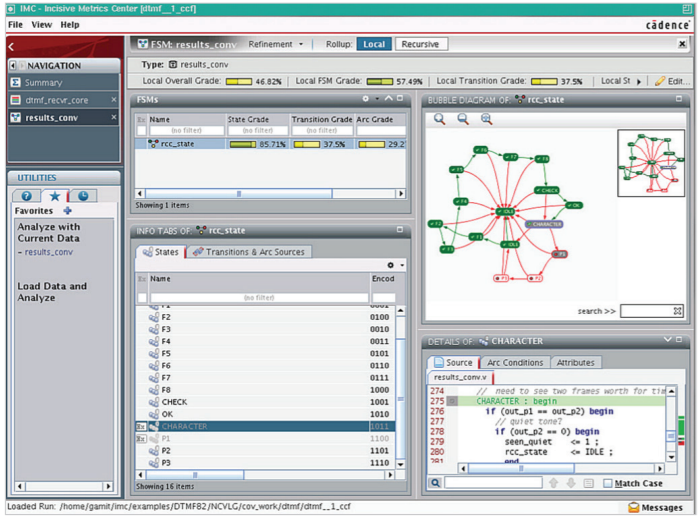698x518 pixels.
Task: Select the CHECK state row
Action: click(x=265, y=402)
